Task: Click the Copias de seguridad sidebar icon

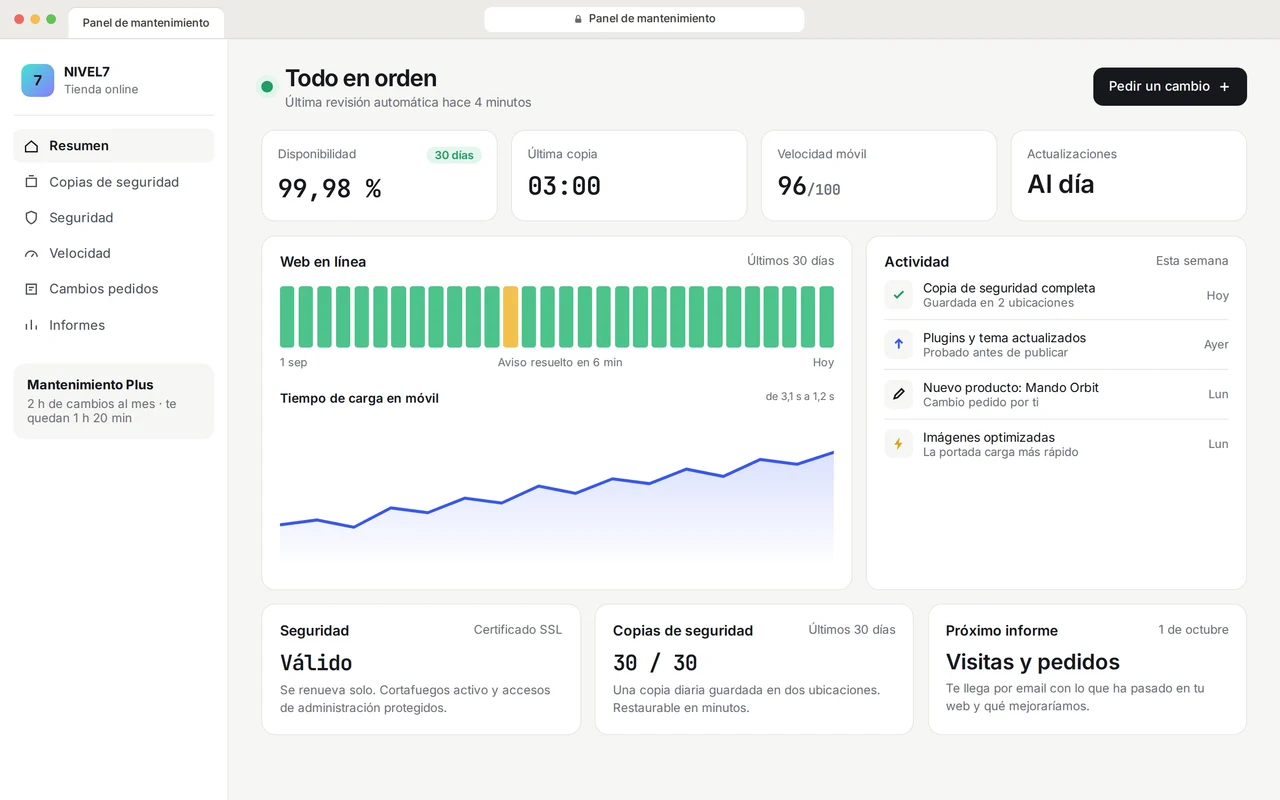Action: coord(31,182)
